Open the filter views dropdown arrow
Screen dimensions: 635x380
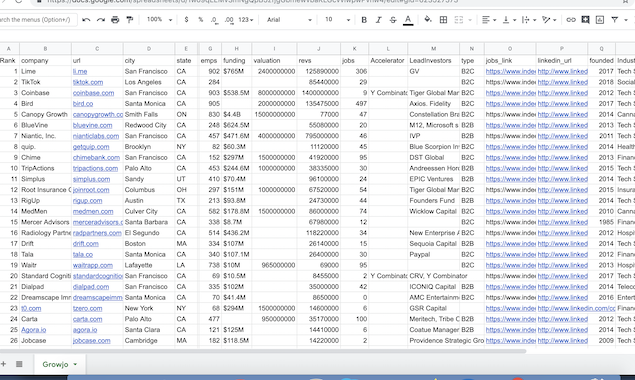626,20
